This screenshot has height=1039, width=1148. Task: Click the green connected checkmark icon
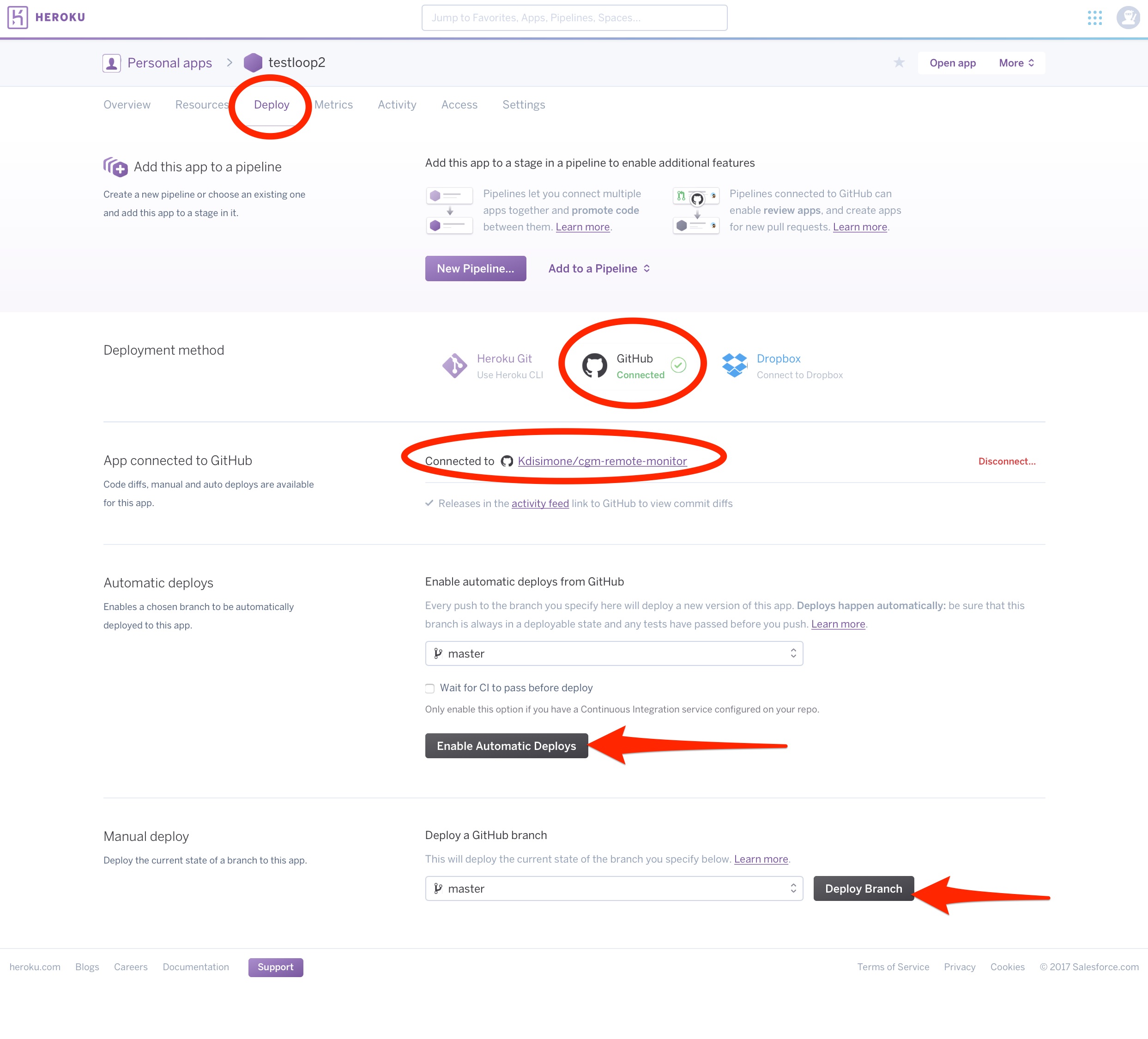point(678,365)
